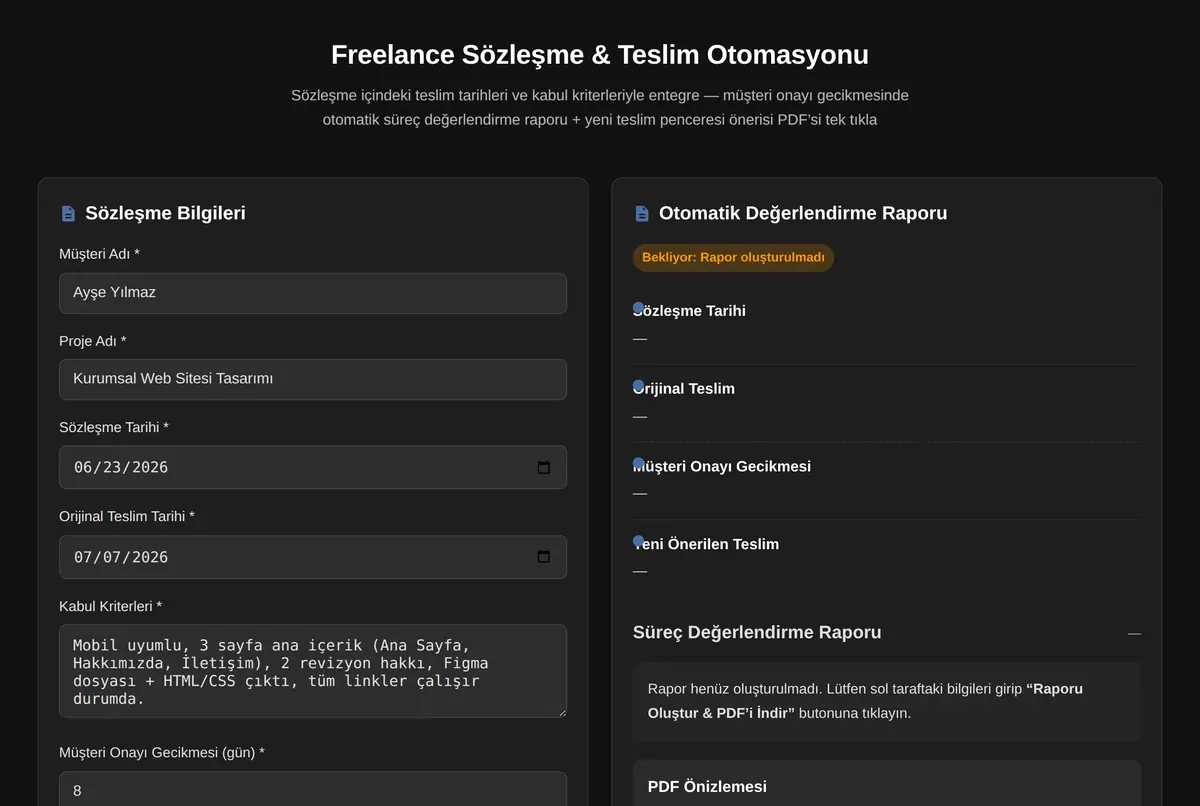Click the 'Kabul Kriterleri *' field label

pos(110,606)
